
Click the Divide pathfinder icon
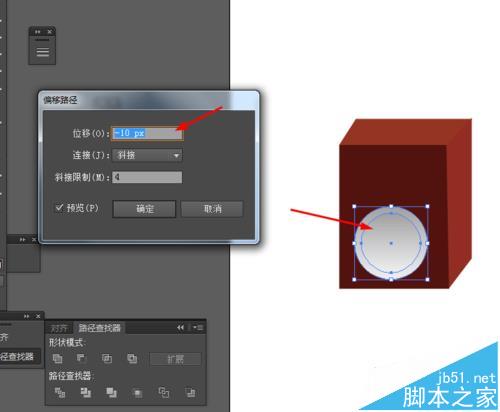point(60,393)
